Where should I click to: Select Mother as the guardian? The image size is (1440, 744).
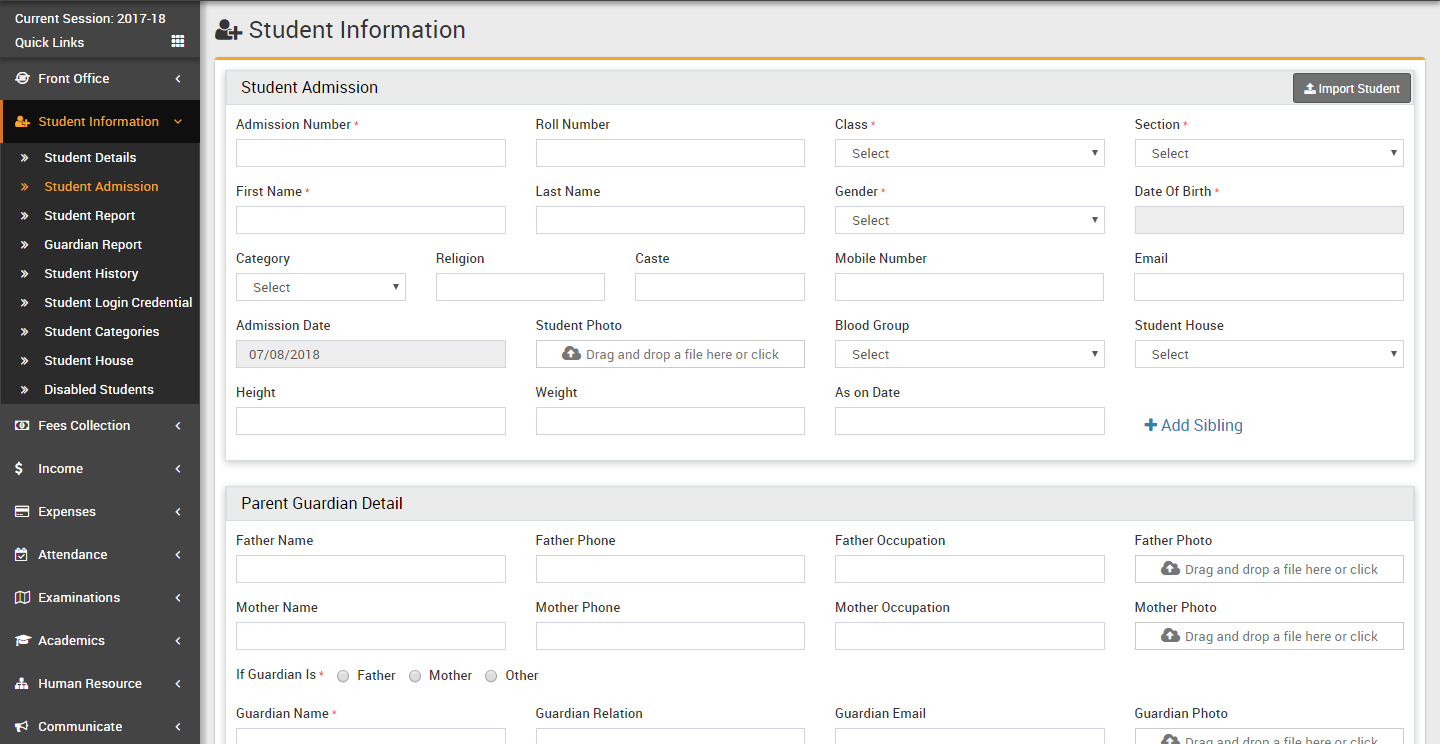click(x=415, y=676)
